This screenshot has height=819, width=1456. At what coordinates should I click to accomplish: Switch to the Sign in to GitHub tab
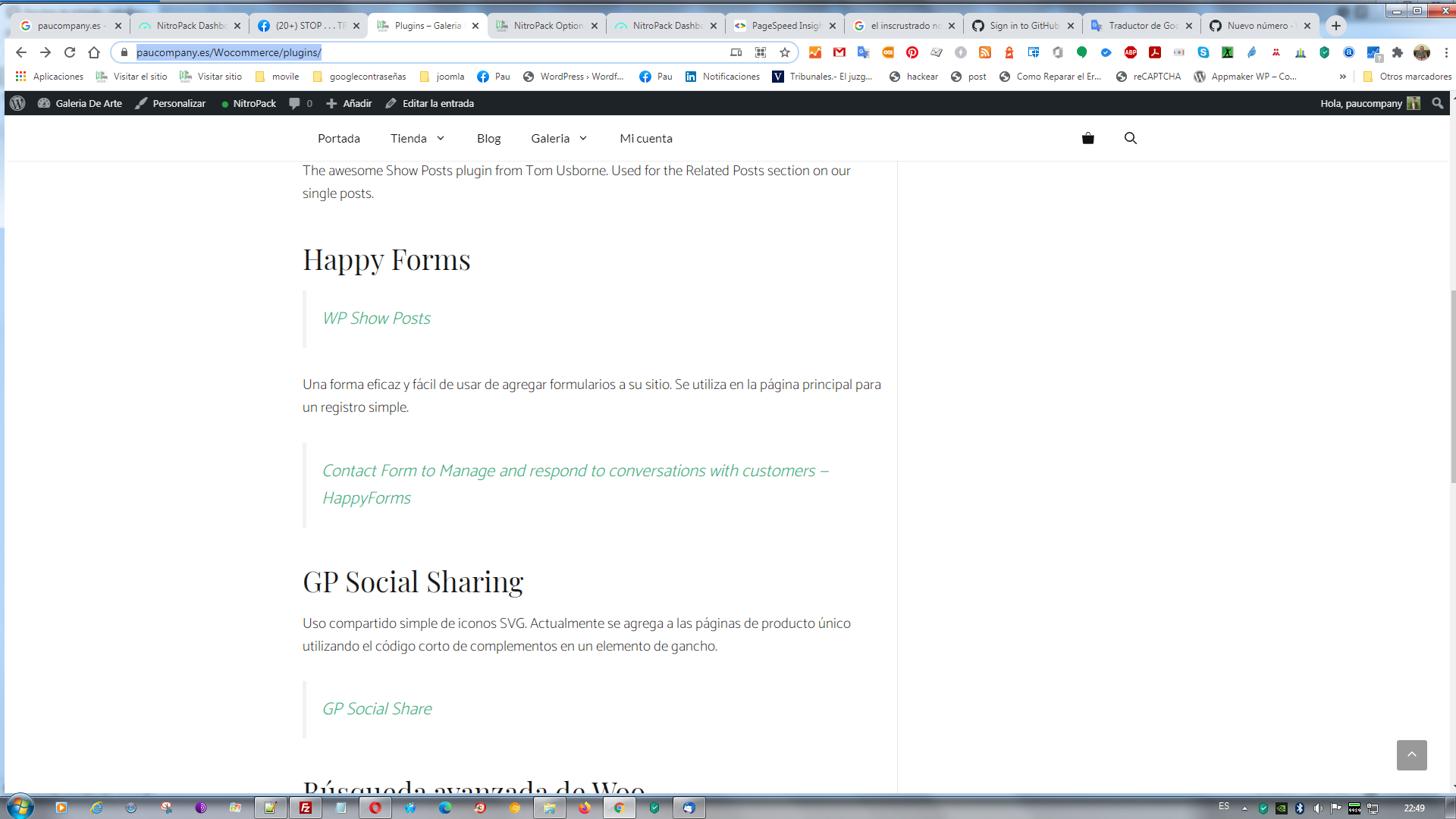pyautogui.click(x=1023, y=25)
